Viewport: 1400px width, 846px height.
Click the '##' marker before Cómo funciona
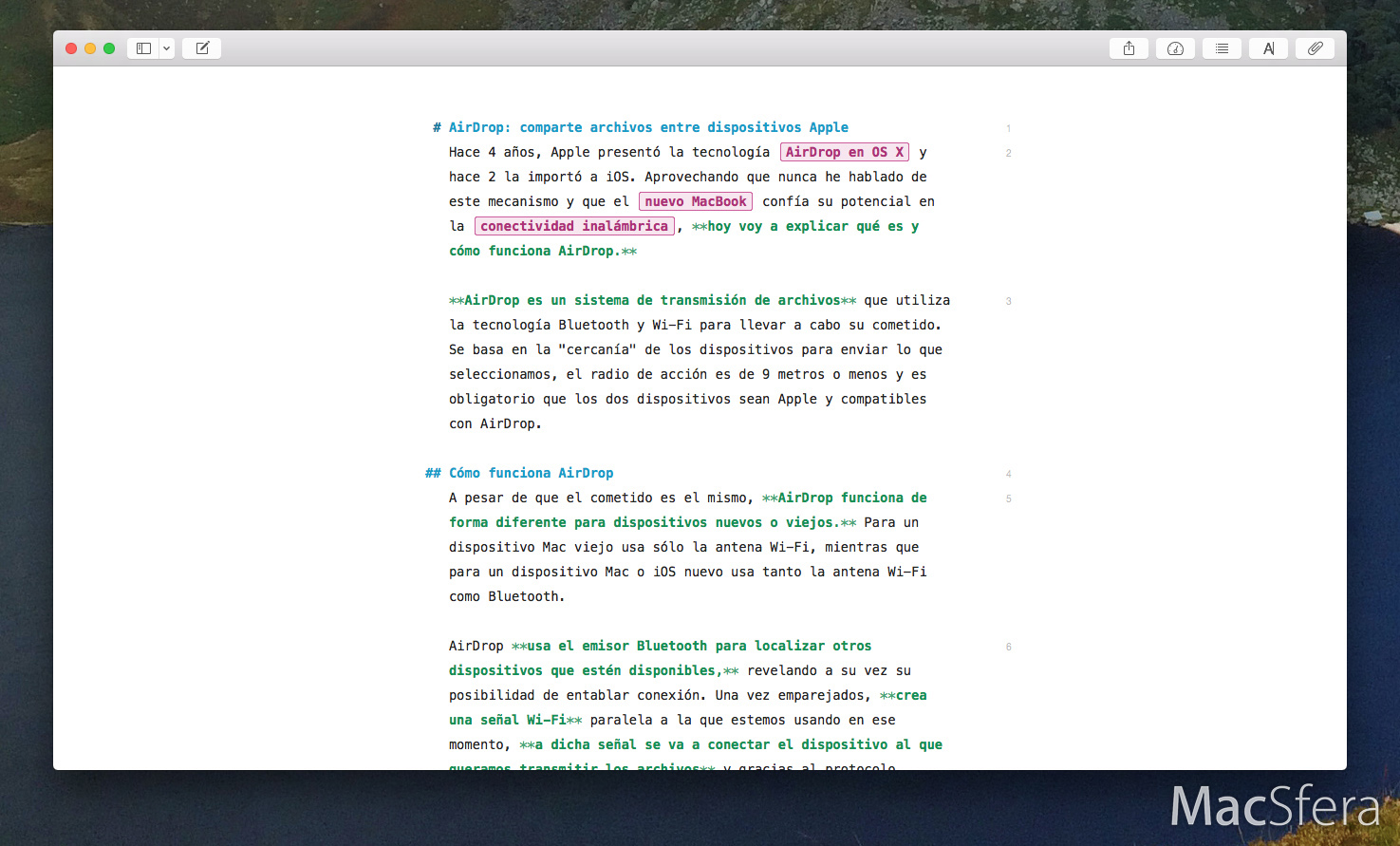tap(433, 473)
